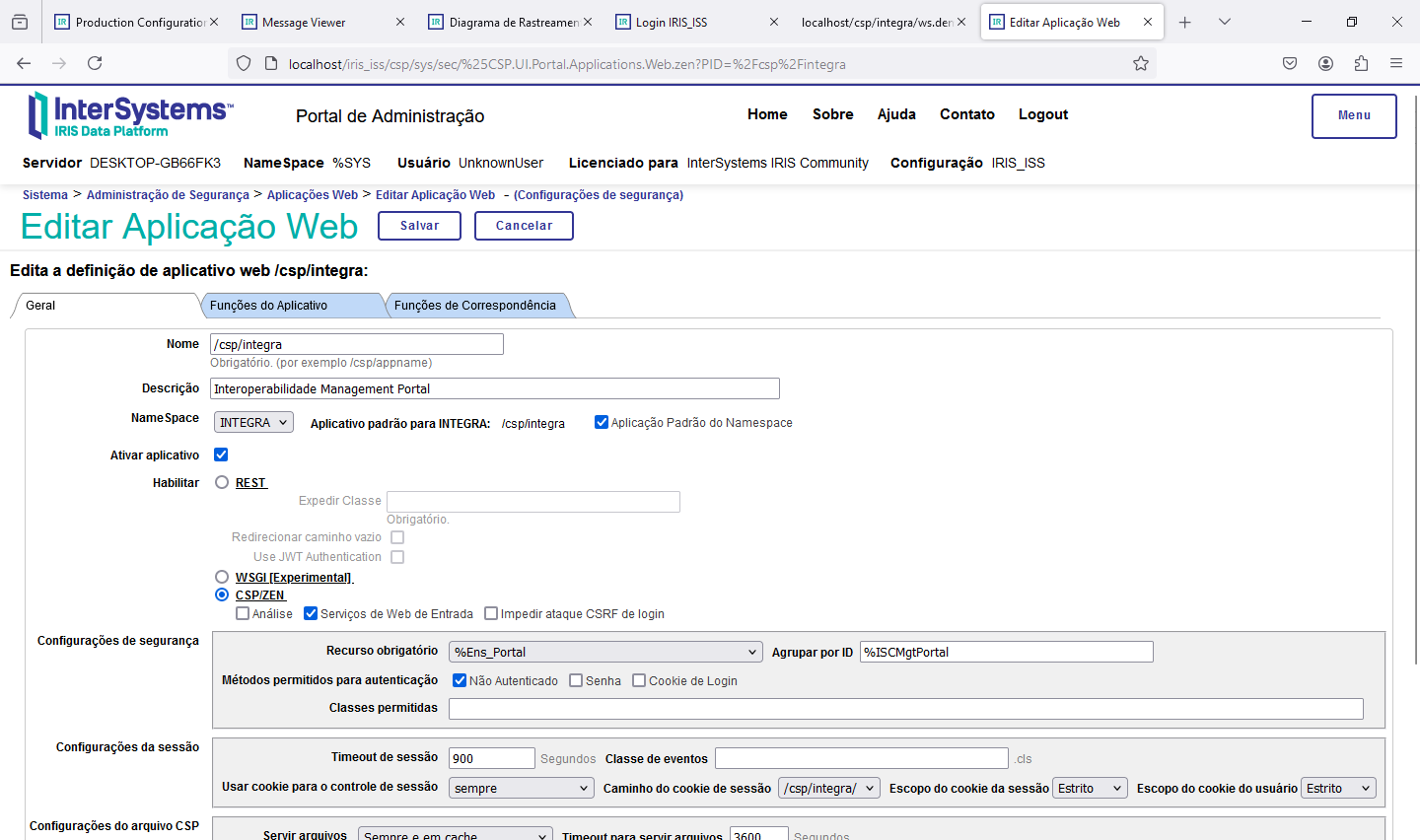
Task: Open a new browser tab with plus
Action: coord(1185,22)
